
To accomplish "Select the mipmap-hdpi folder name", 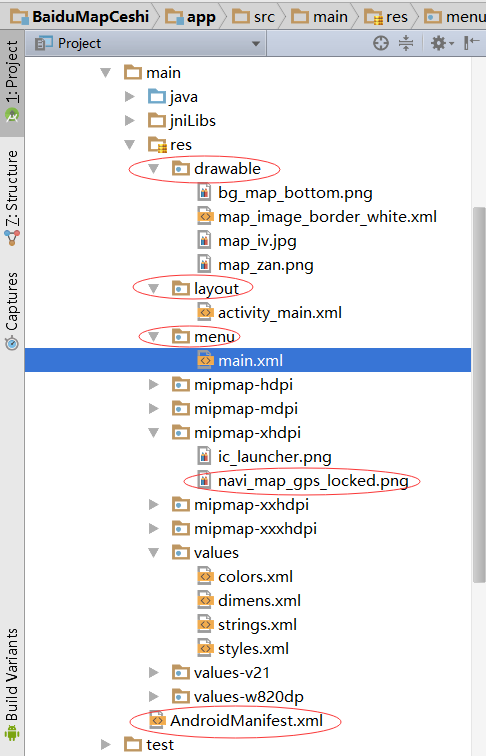I will click(x=243, y=385).
